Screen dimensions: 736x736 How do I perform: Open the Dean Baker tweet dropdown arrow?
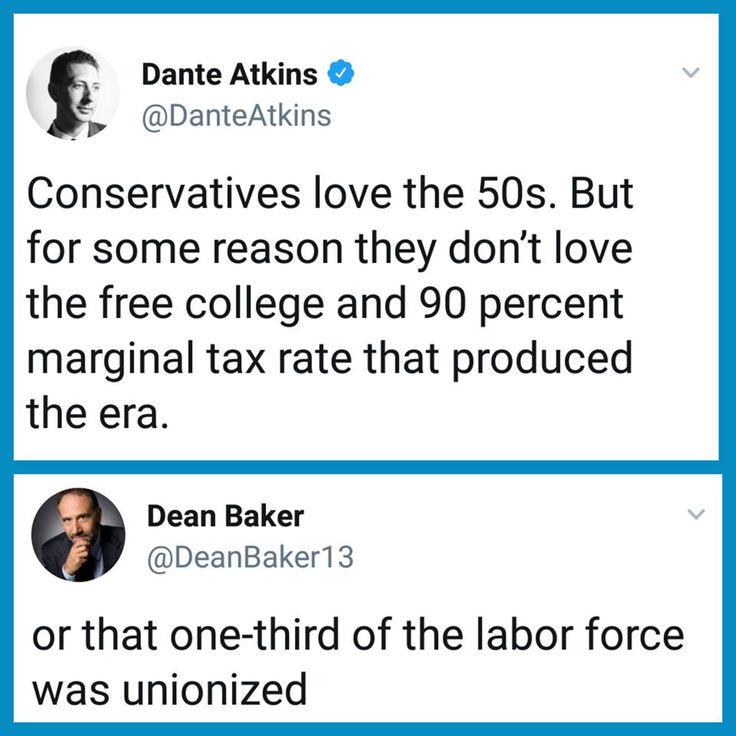click(697, 516)
